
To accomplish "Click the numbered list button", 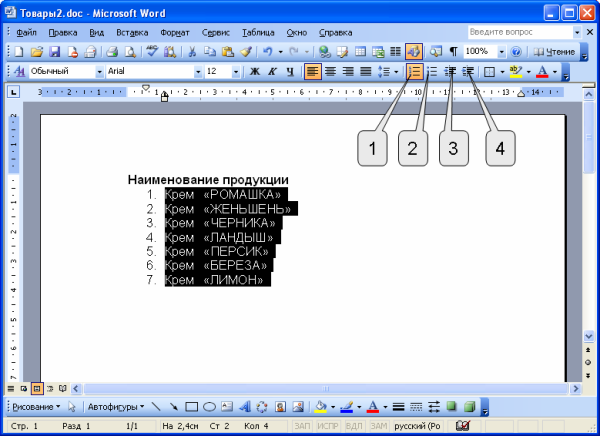I will (415, 72).
